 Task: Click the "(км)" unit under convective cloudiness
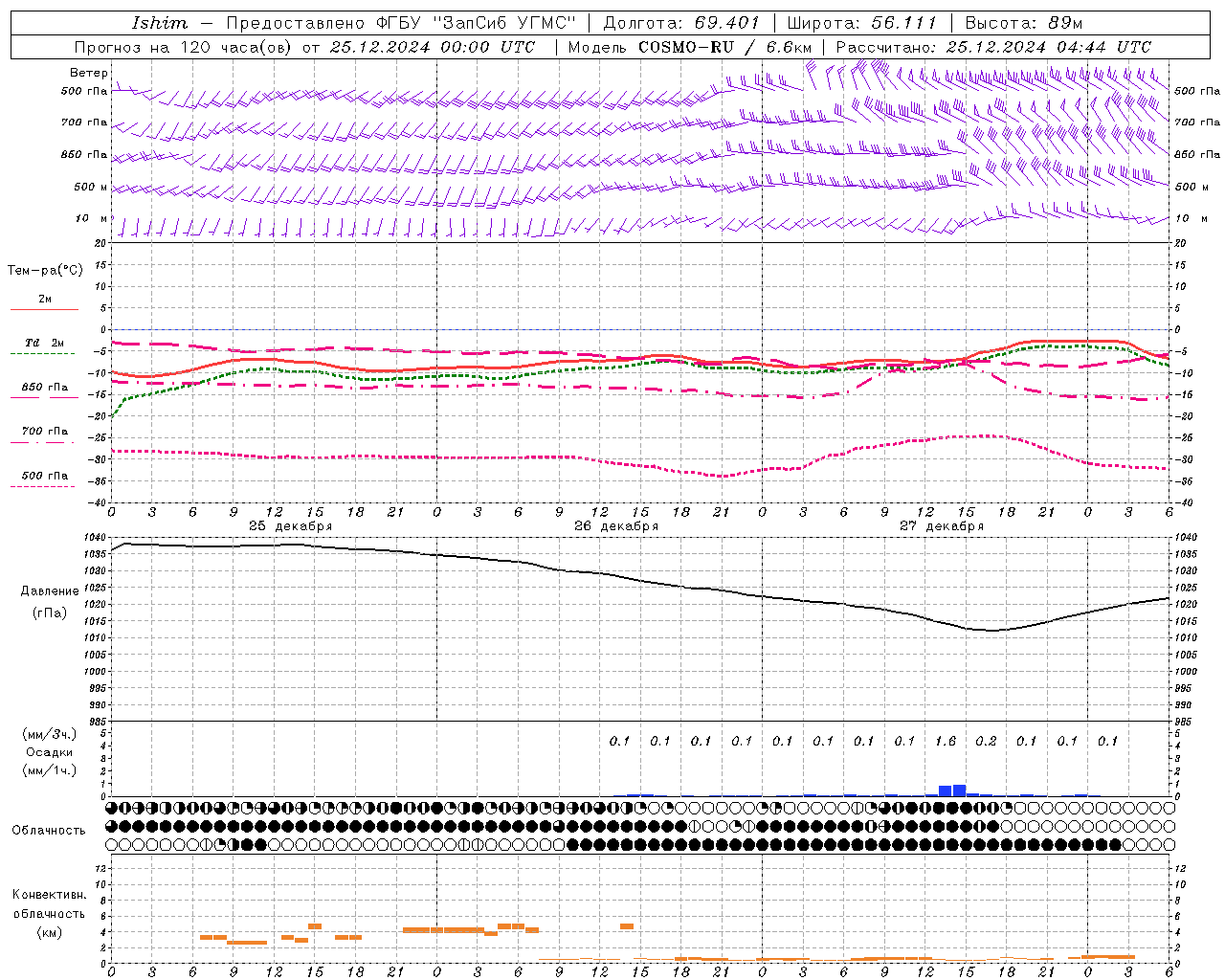[50, 932]
